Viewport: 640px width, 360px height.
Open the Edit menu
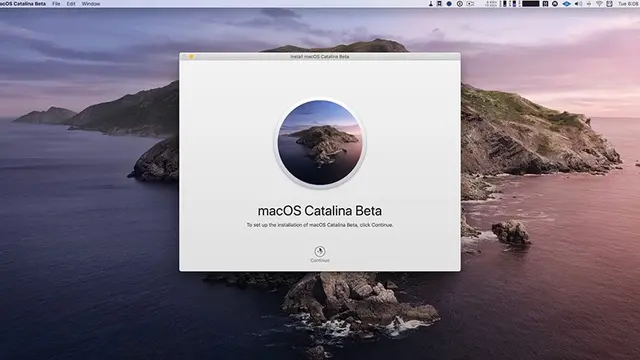point(71,4)
